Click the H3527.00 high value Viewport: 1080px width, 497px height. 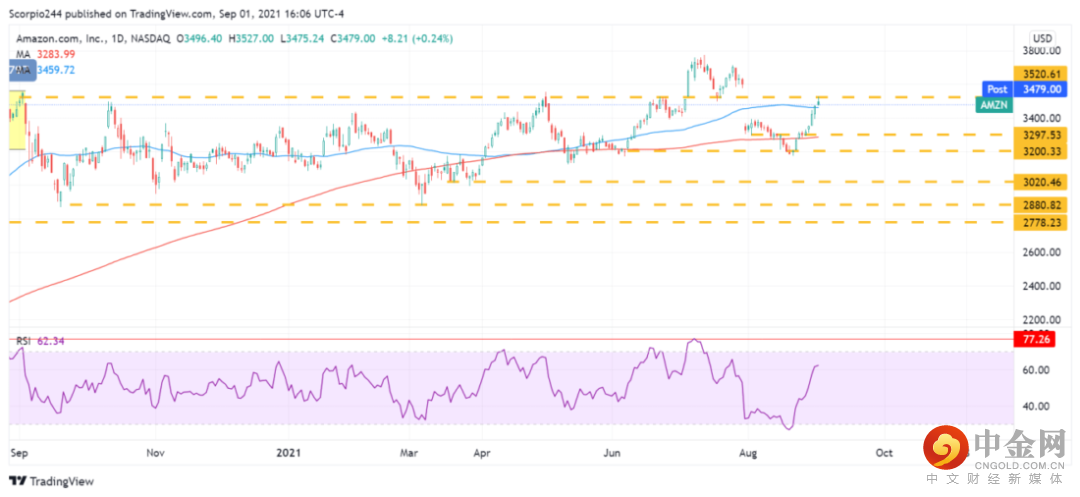[x=252, y=39]
